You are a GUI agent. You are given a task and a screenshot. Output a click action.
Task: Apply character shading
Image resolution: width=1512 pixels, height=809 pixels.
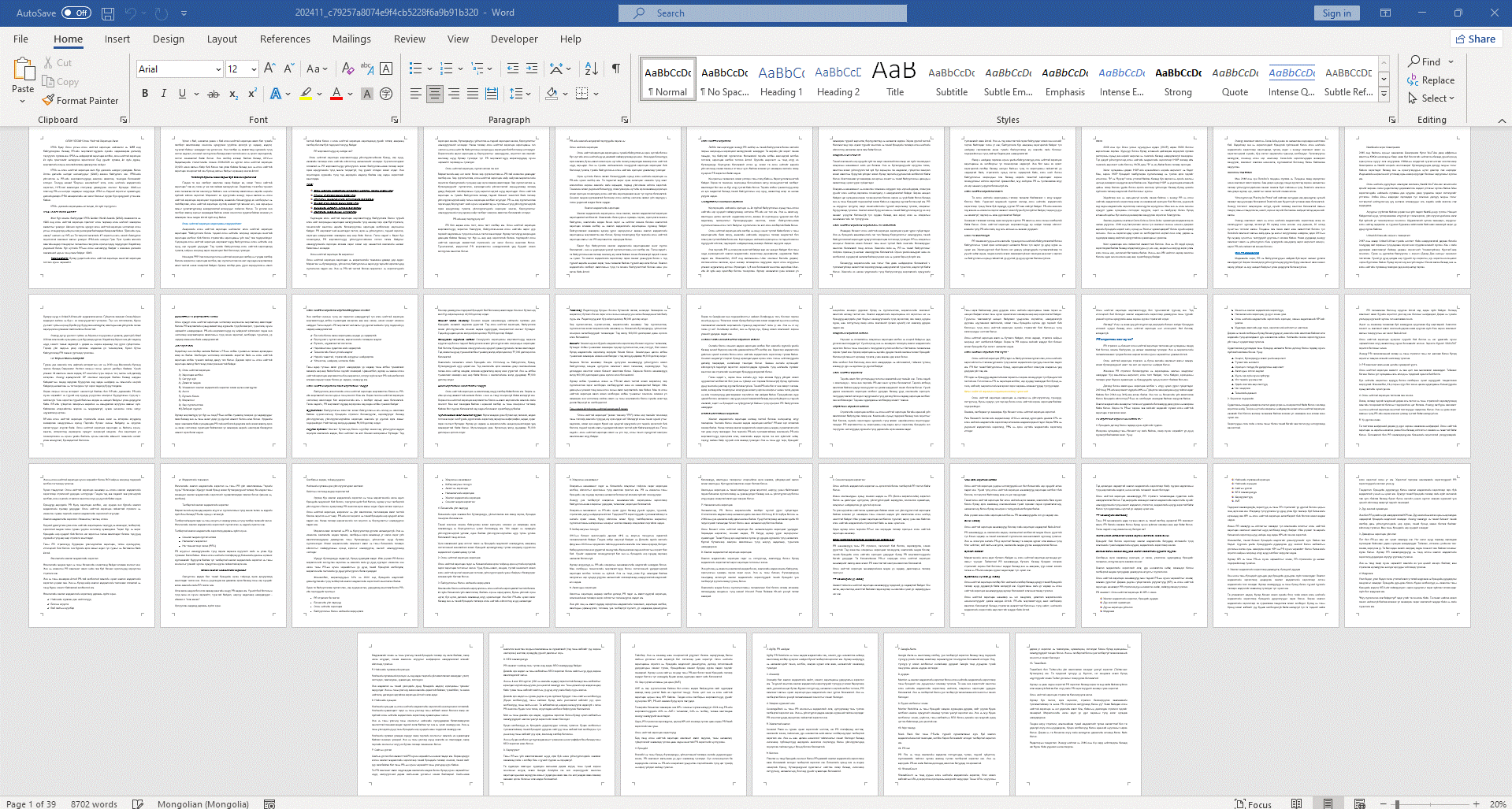[367, 94]
